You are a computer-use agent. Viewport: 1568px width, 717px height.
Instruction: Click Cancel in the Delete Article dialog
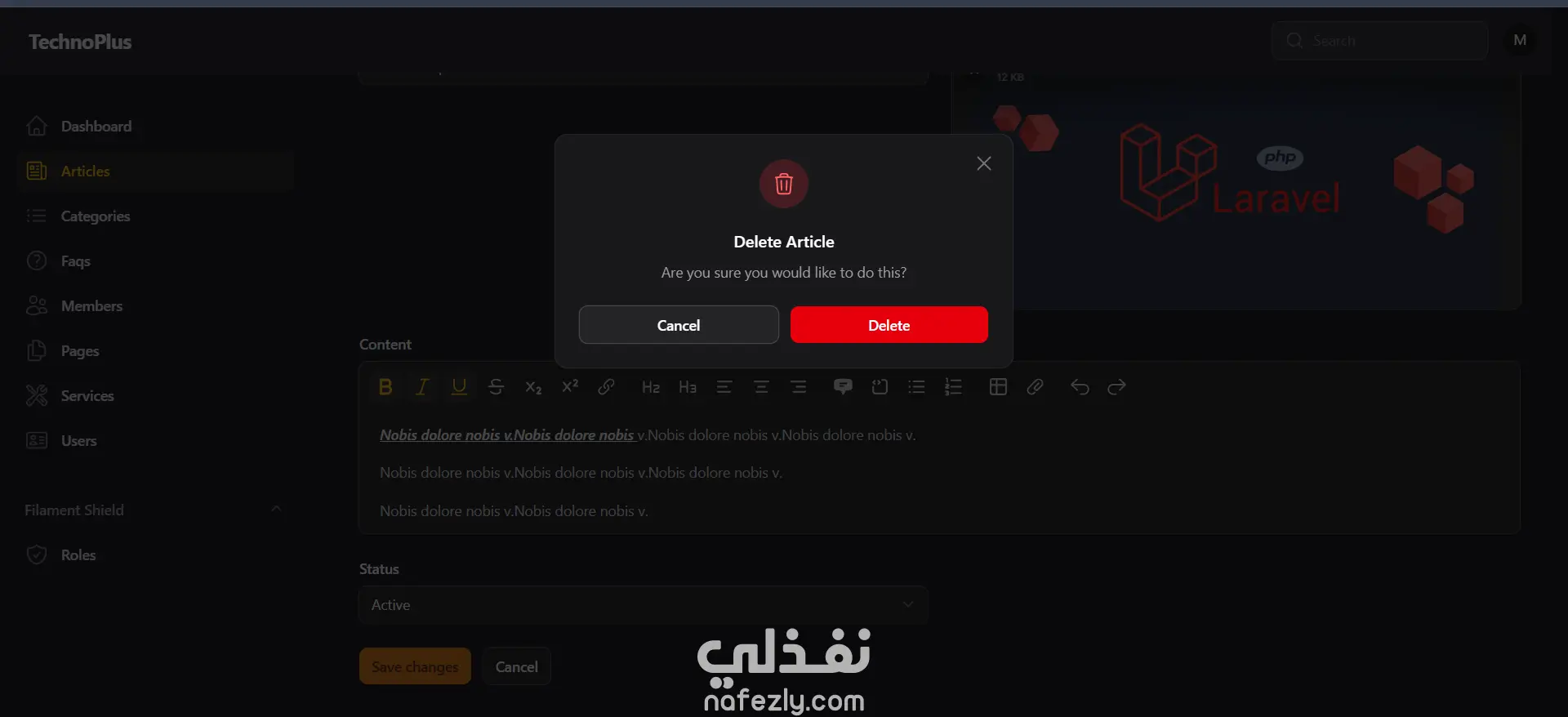pyautogui.click(x=679, y=325)
